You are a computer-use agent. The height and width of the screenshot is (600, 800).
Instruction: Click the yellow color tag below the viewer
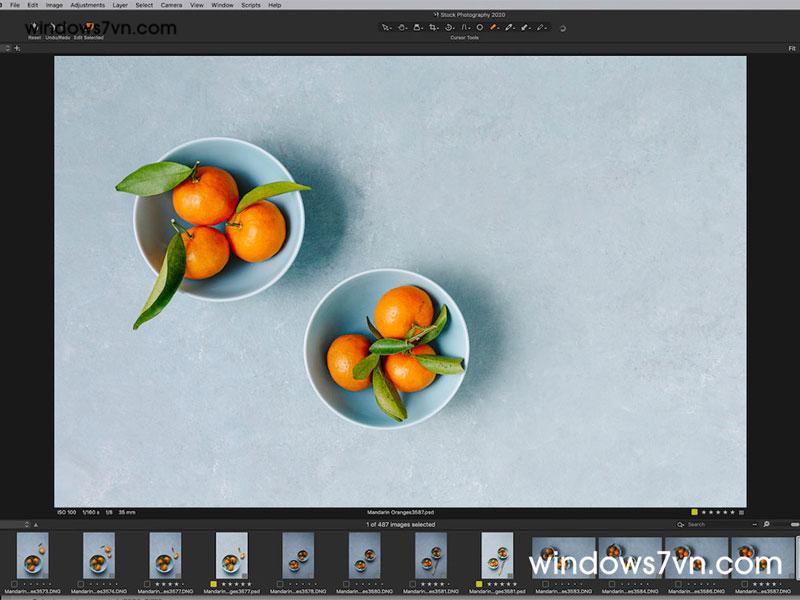(694, 512)
